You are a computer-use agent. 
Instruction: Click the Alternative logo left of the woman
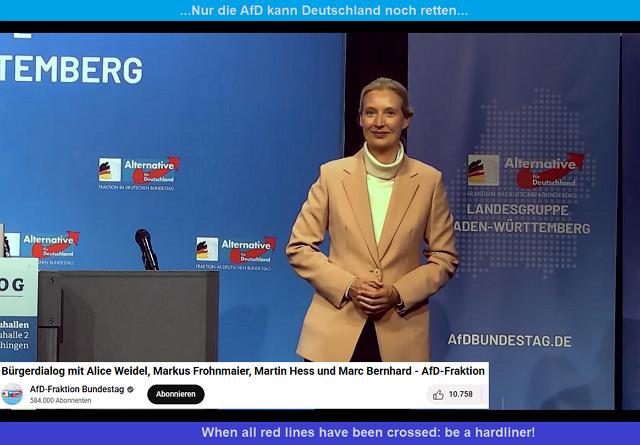pos(235,250)
